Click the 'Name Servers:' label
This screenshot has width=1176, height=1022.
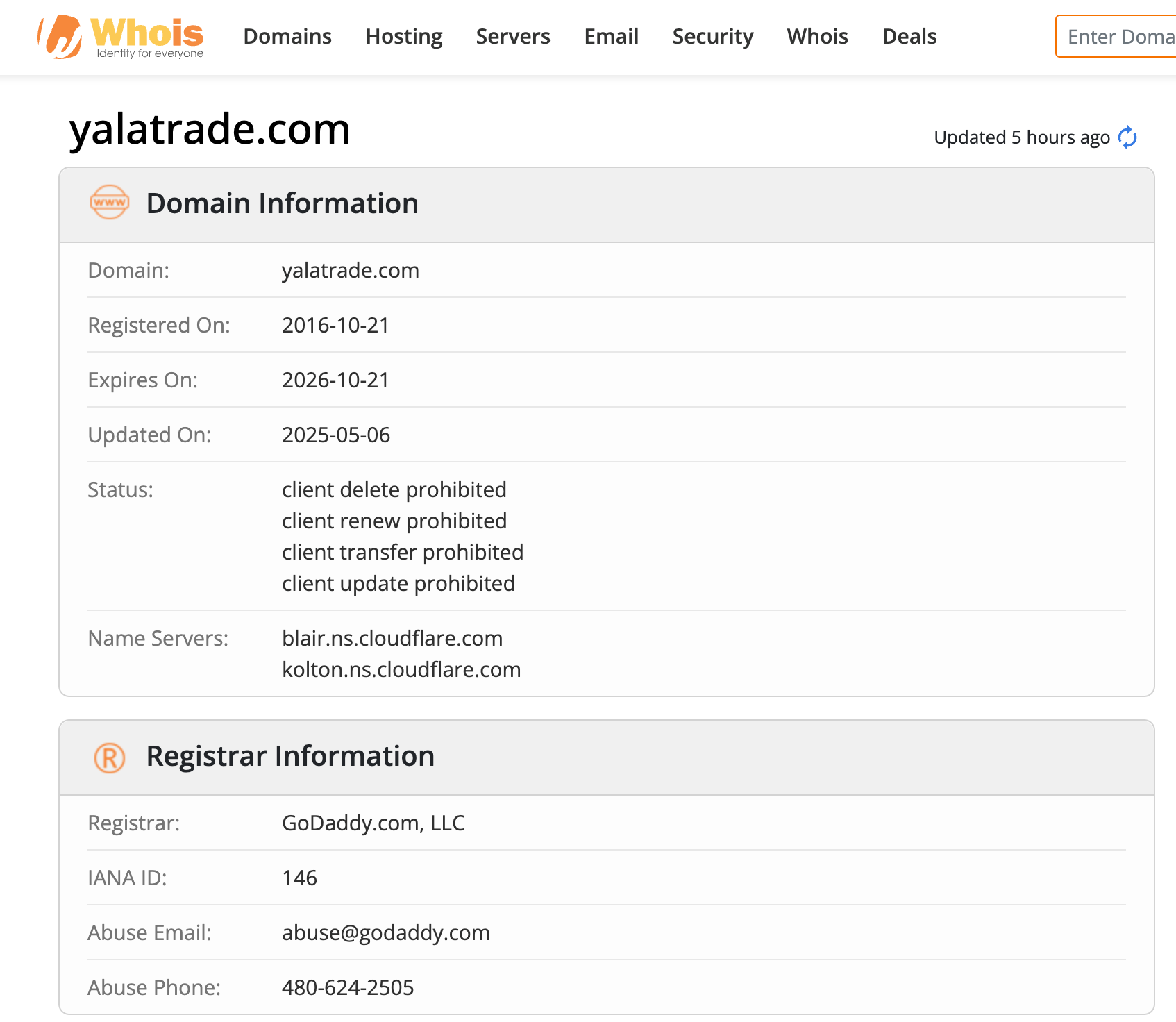point(158,638)
